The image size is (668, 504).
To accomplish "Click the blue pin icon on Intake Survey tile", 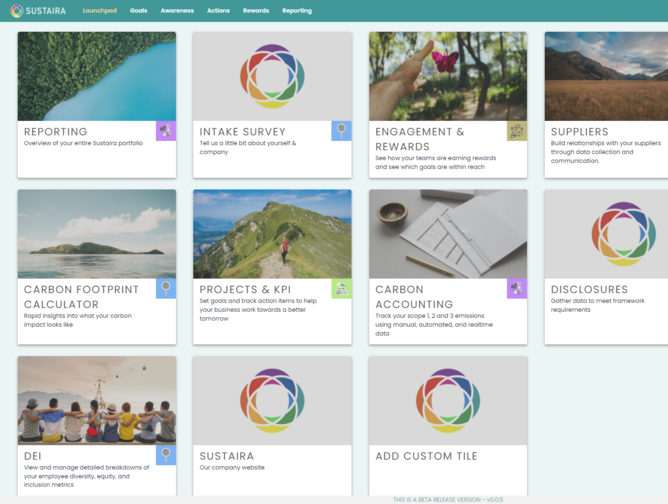I will click(x=341, y=131).
